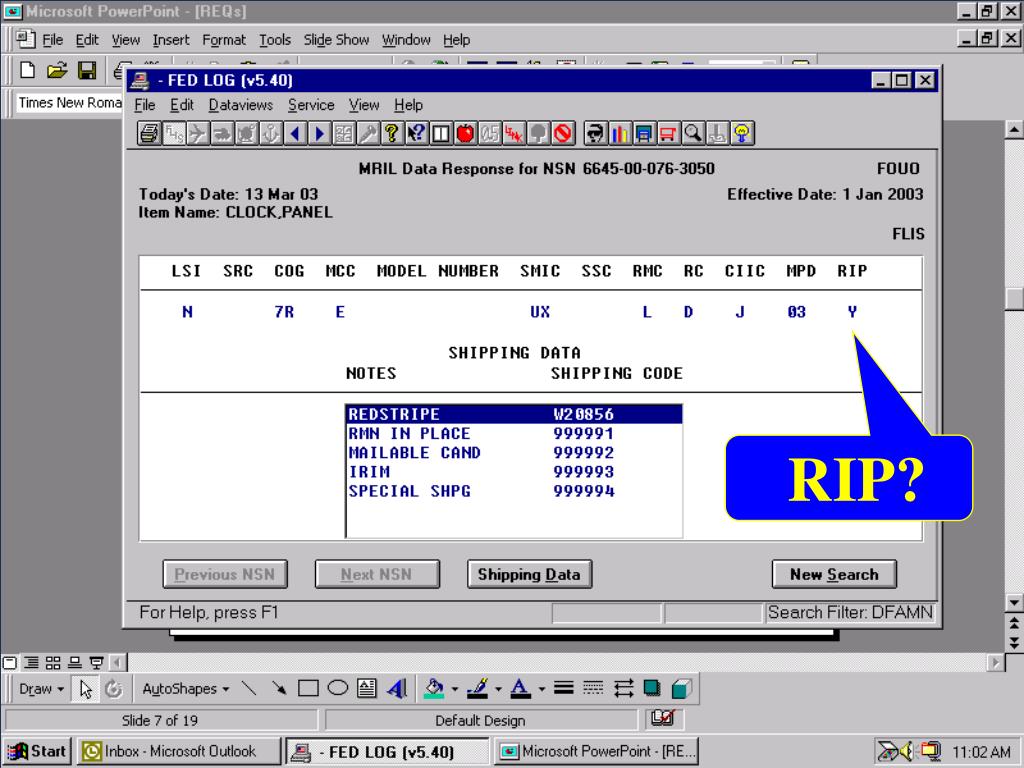Image resolution: width=1024 pixels, height=768 pixels.
Task: Apply the Fill Color paint bucket
Action: [434, 688]
